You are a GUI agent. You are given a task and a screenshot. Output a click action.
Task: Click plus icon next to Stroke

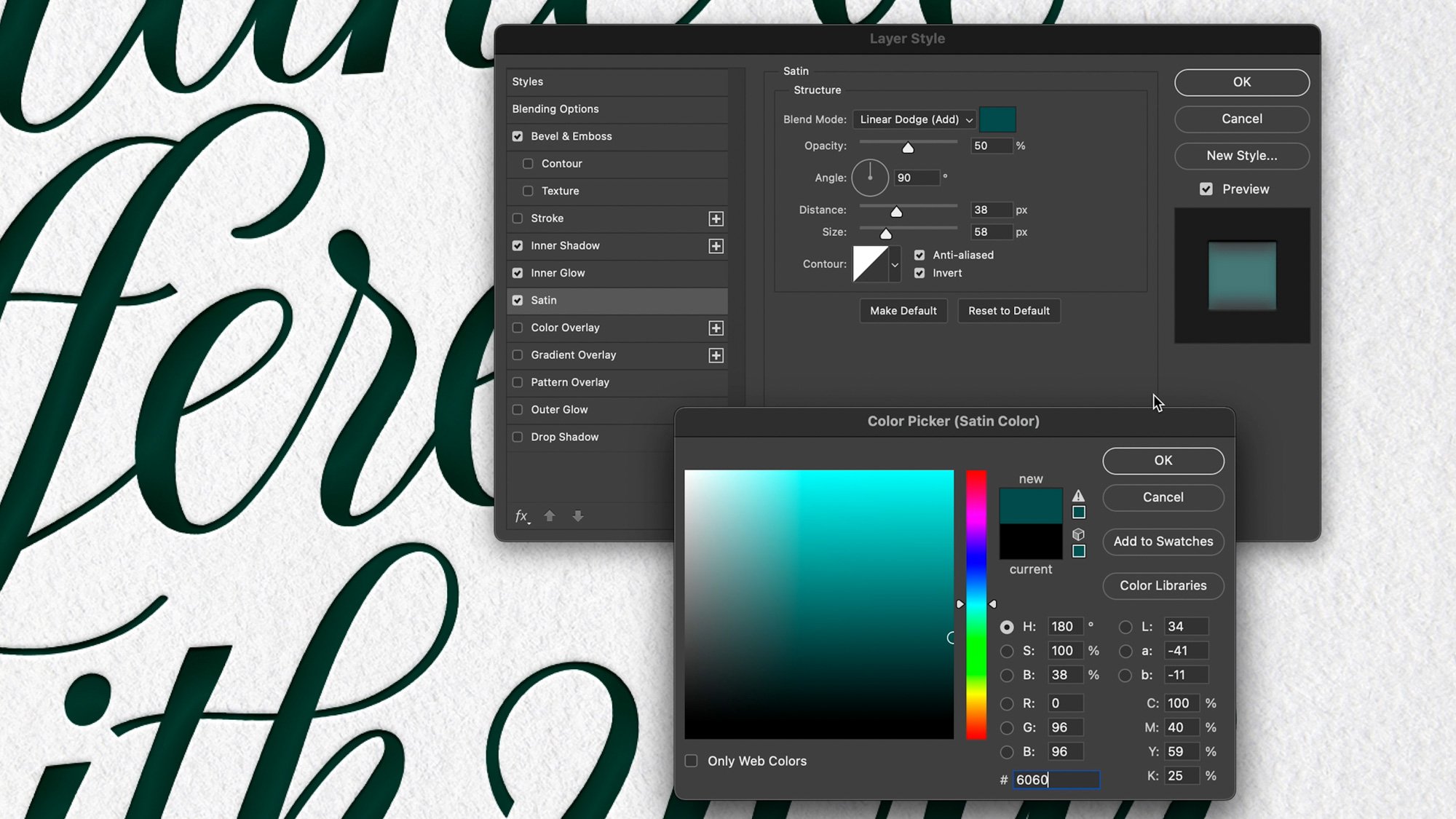click(x=716, y=218)
